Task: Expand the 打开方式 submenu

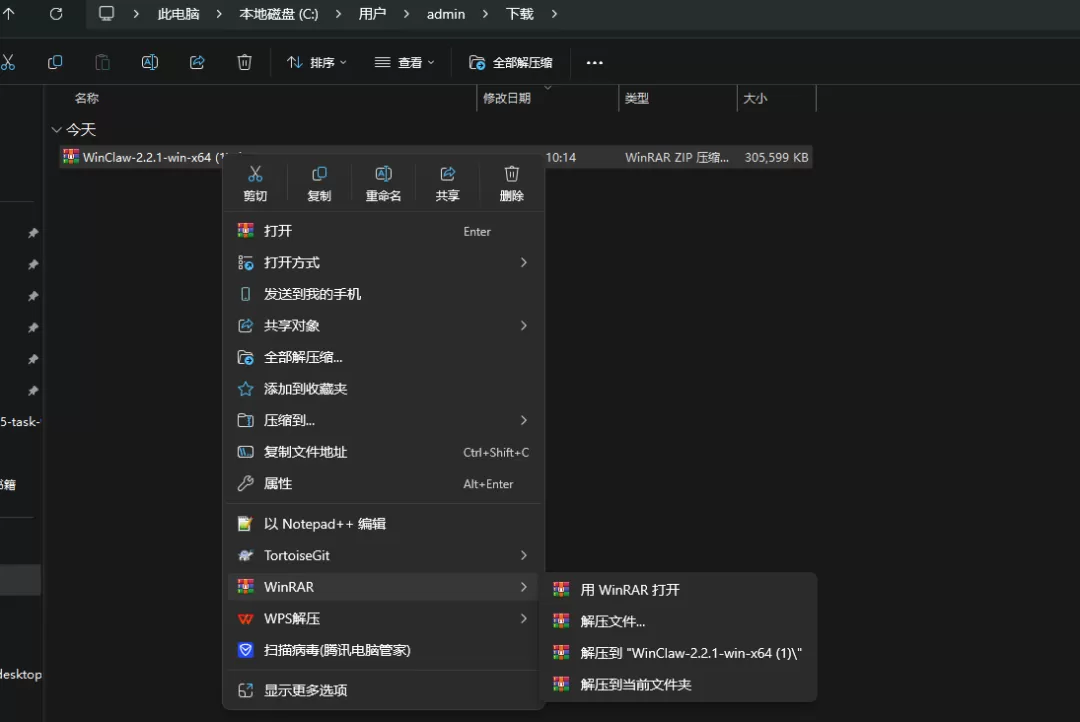Action: pos(383,262)
